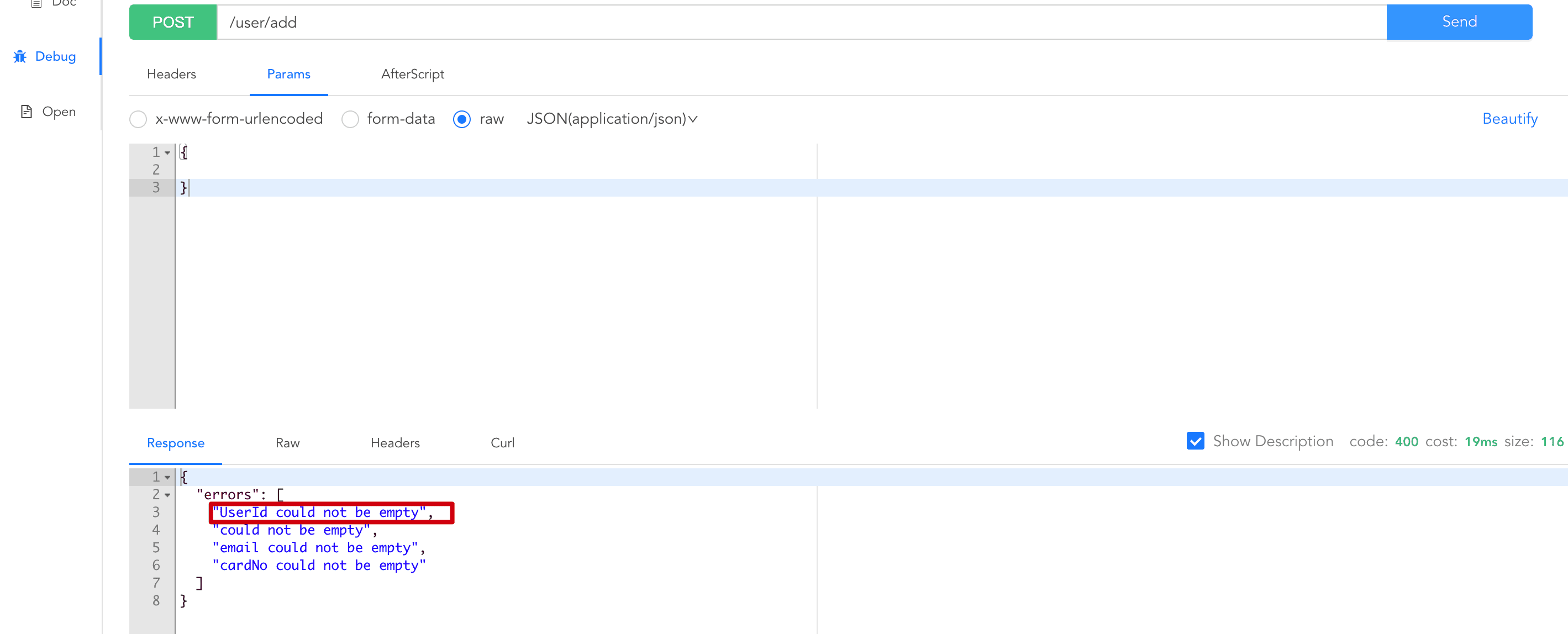The image size is (1568, 634).
Task: Click the POST method button
Action: point(173,23)
